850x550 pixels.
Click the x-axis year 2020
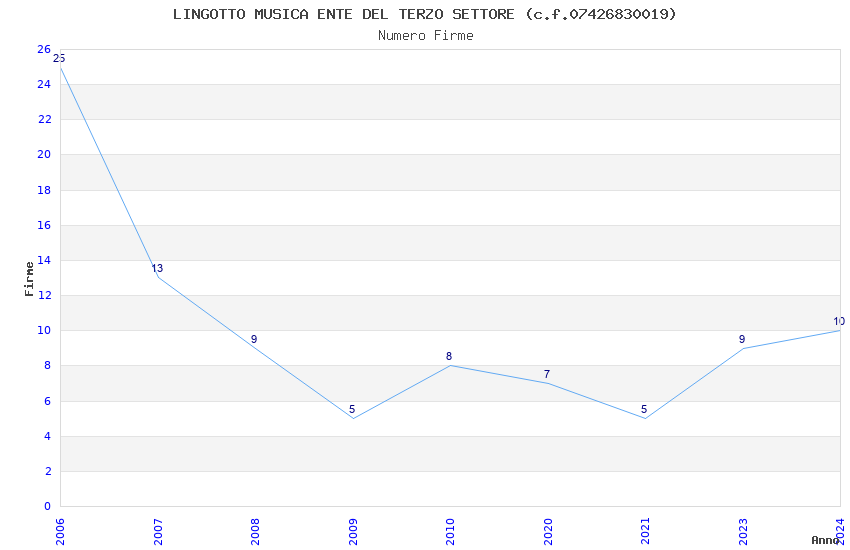pyautogui.click(x=548, y=532)
